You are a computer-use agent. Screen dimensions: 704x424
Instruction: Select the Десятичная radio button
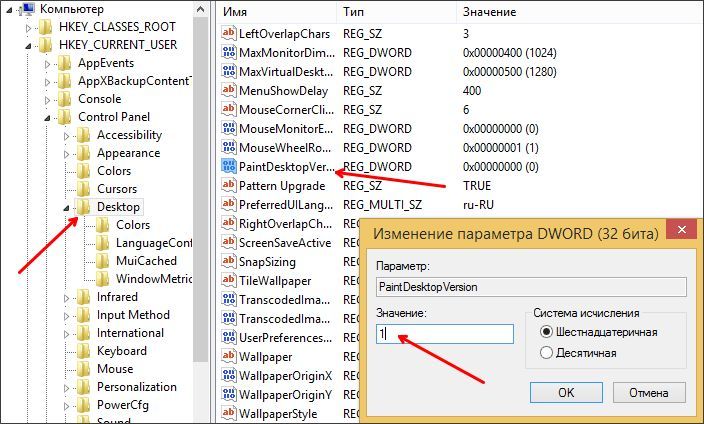coord(546,353)
